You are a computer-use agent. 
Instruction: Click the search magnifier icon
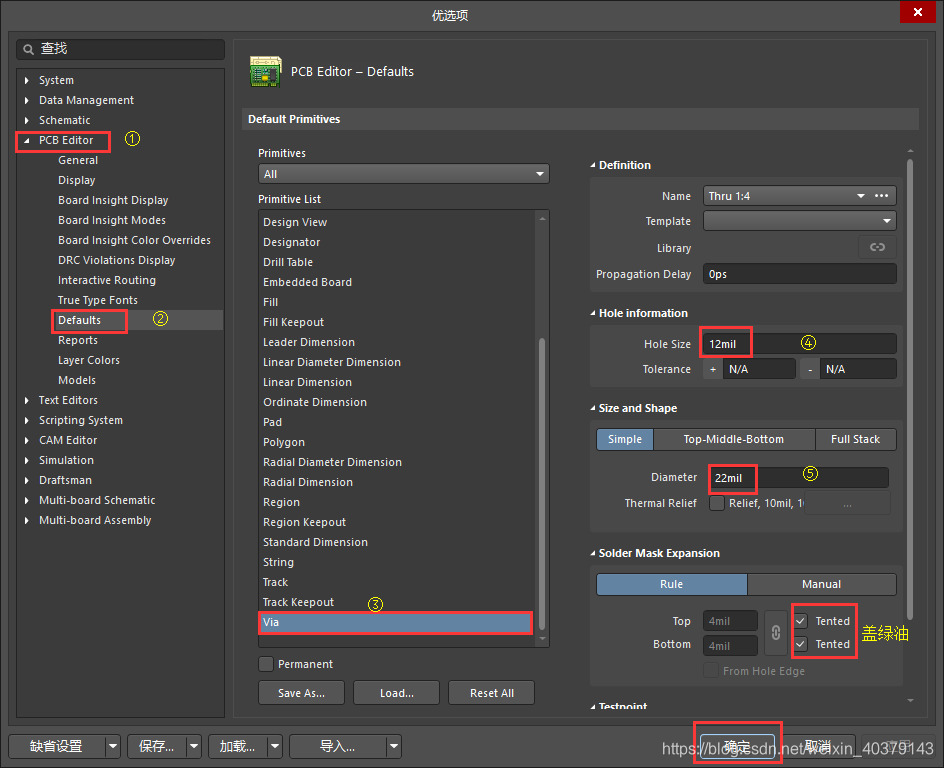28,49
